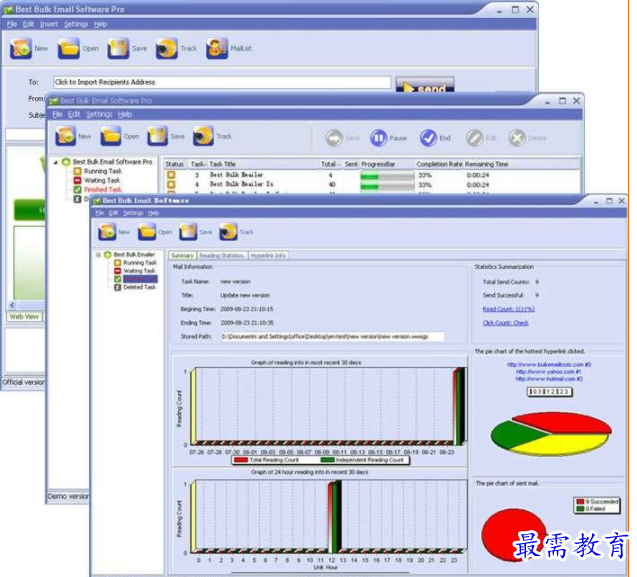Click Delete task icon in middle window

pyautogui.click(x=517, y=138)
